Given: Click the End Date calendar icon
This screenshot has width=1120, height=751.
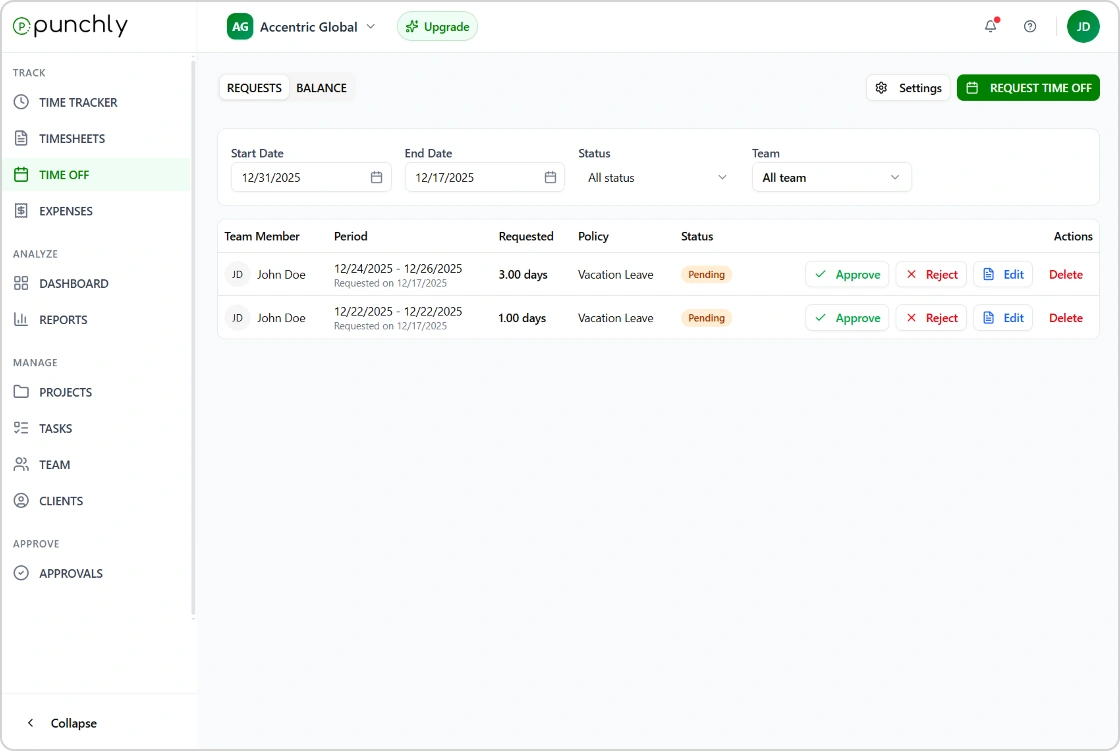Looking at the screenshot, I should point(550,178).
